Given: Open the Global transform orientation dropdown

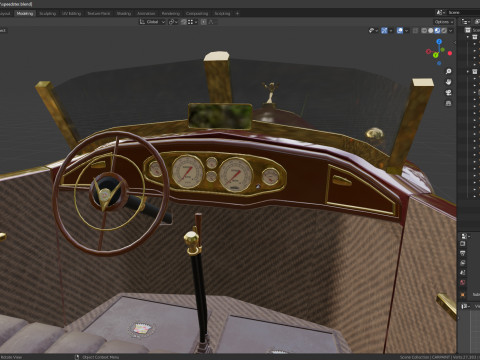Looking at the screenshot, I should click(152, 22).
